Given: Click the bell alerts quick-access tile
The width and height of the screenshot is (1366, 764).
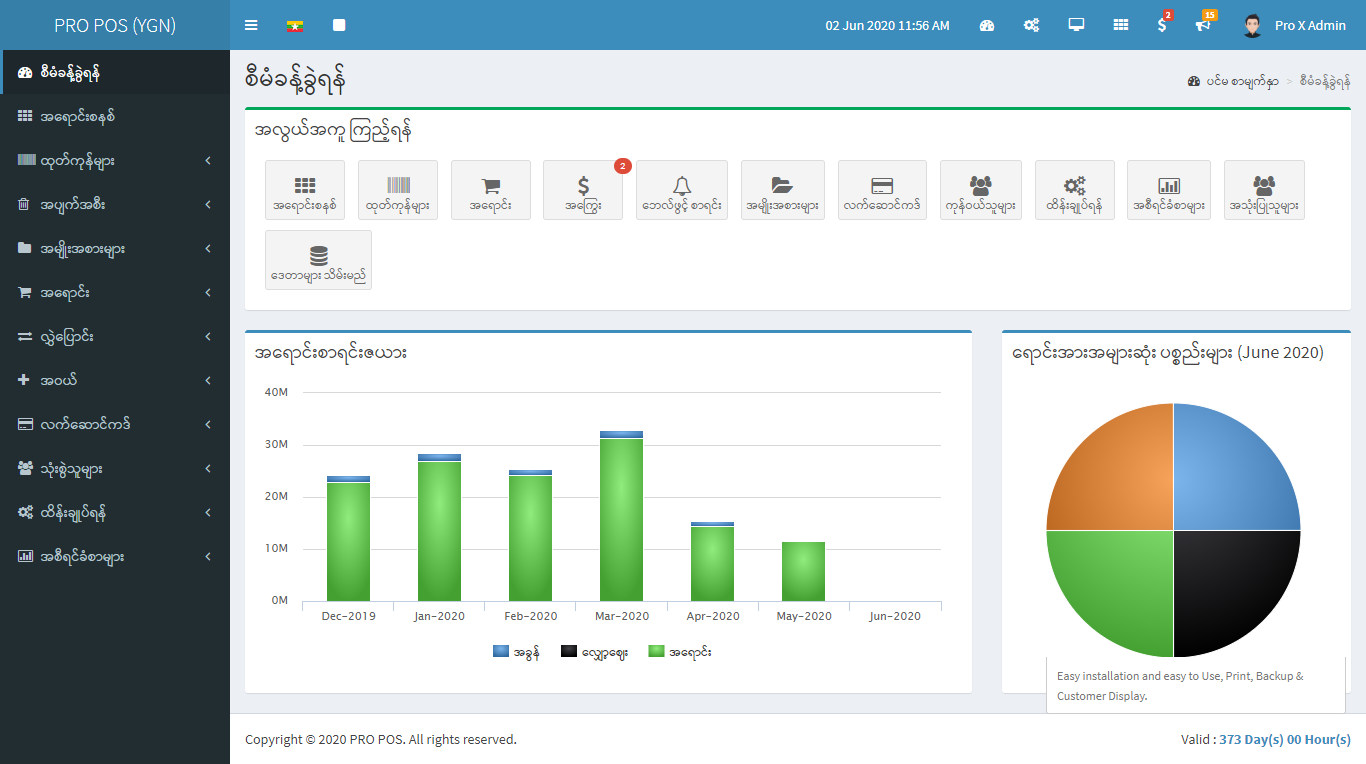Looking at the screenshot, I should tap(682, 190).
